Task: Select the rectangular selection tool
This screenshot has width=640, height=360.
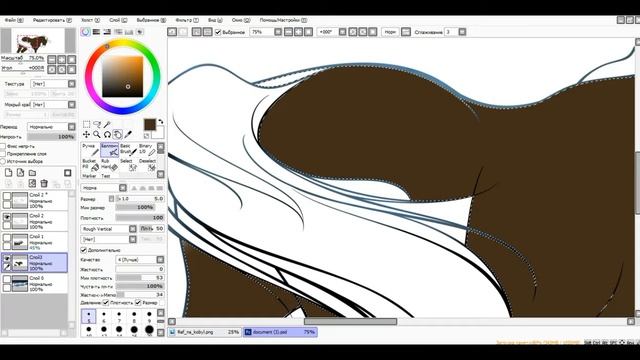Action: 87,124
